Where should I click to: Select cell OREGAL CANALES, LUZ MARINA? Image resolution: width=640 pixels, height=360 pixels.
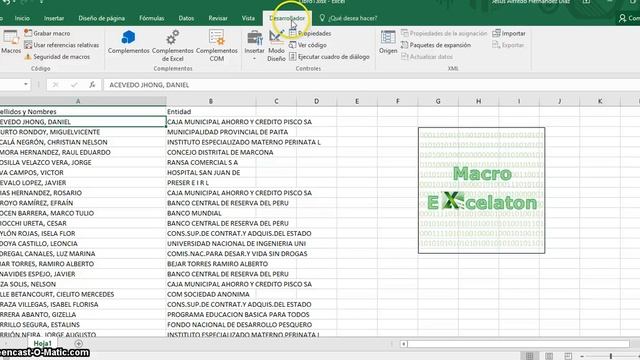(x=83, y=253)
